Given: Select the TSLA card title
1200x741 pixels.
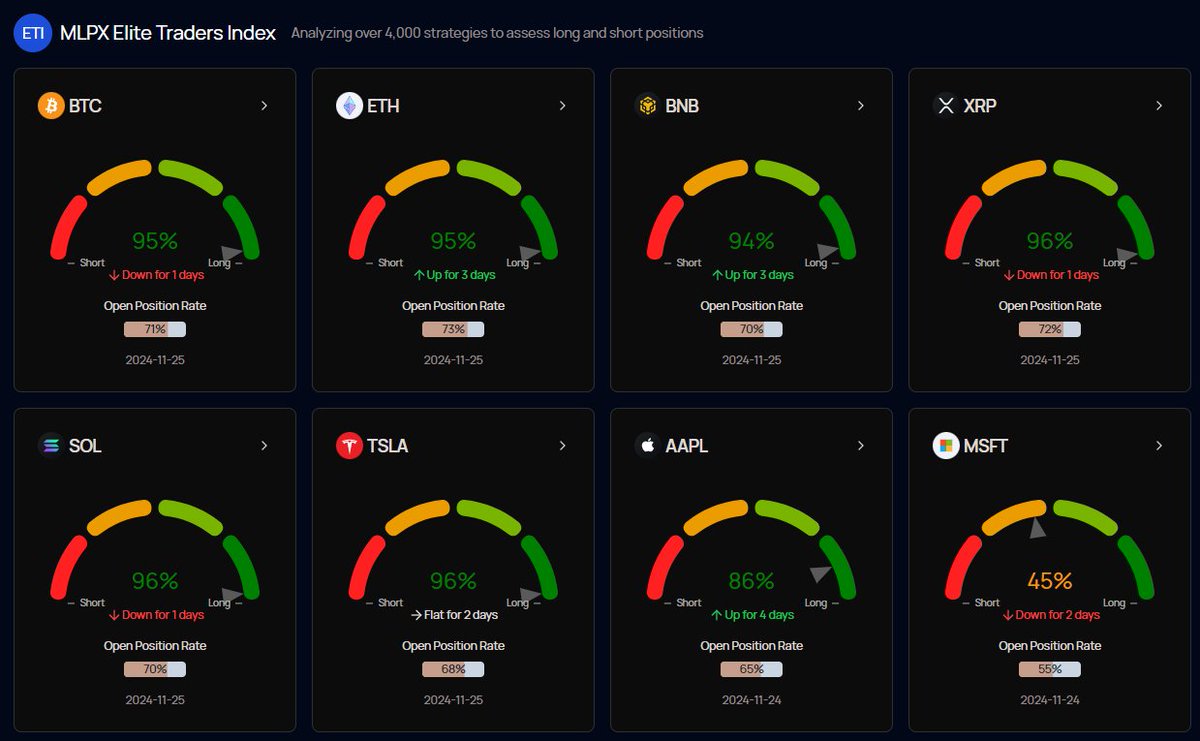Looking at the screenshot, I should tap(388, 445).
